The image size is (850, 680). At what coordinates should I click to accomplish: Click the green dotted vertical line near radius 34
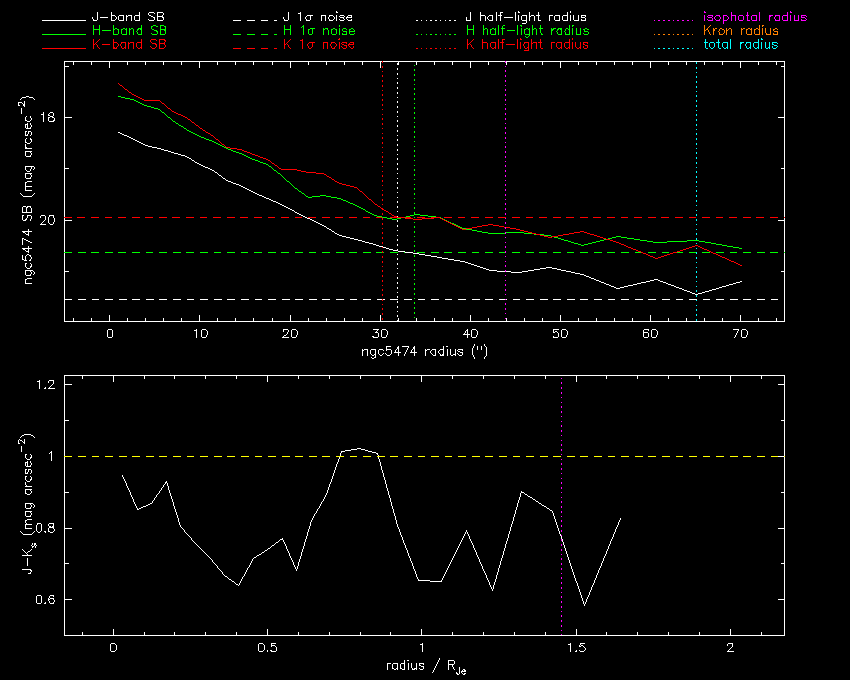click(414, 150)
